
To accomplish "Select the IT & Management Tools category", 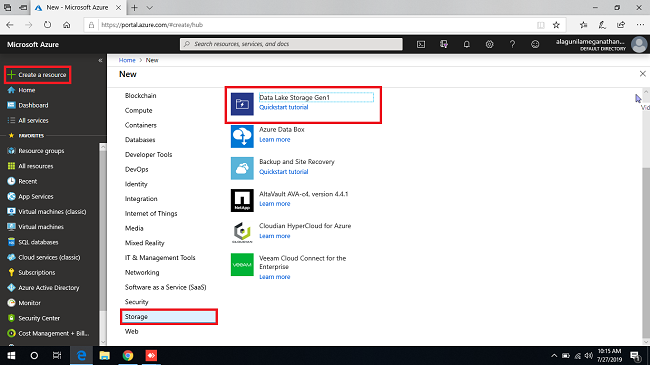I will pyautogui.click(x=160, y=258).
